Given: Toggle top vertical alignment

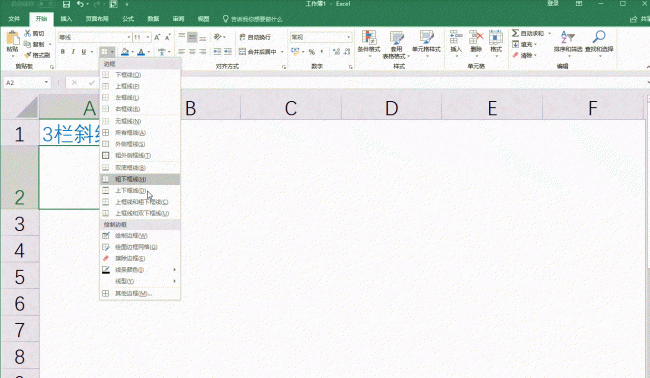Looking at the screenshot, I should [182, 37].
